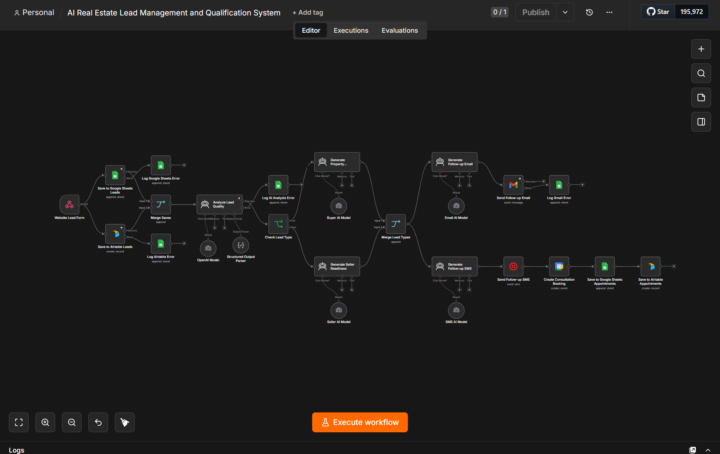The width and height of the screenshot is (720, 454).
Task: Select the Check Lead Type switch node
Action: click(278, 224)
